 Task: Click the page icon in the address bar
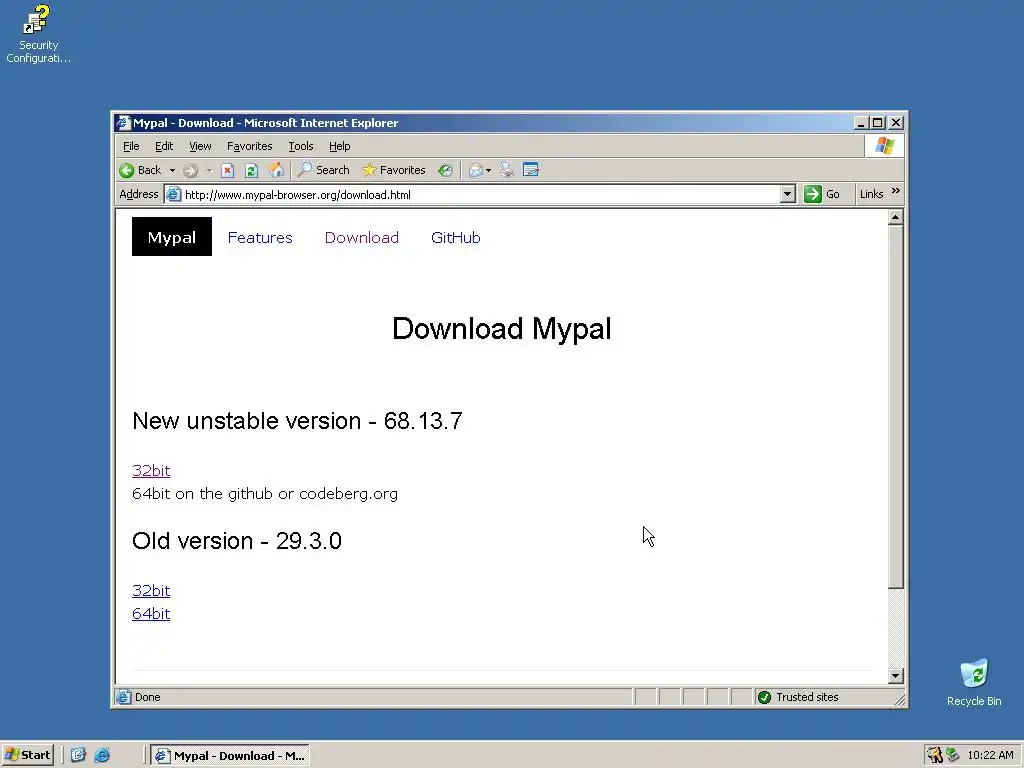[x=173, y=195]
